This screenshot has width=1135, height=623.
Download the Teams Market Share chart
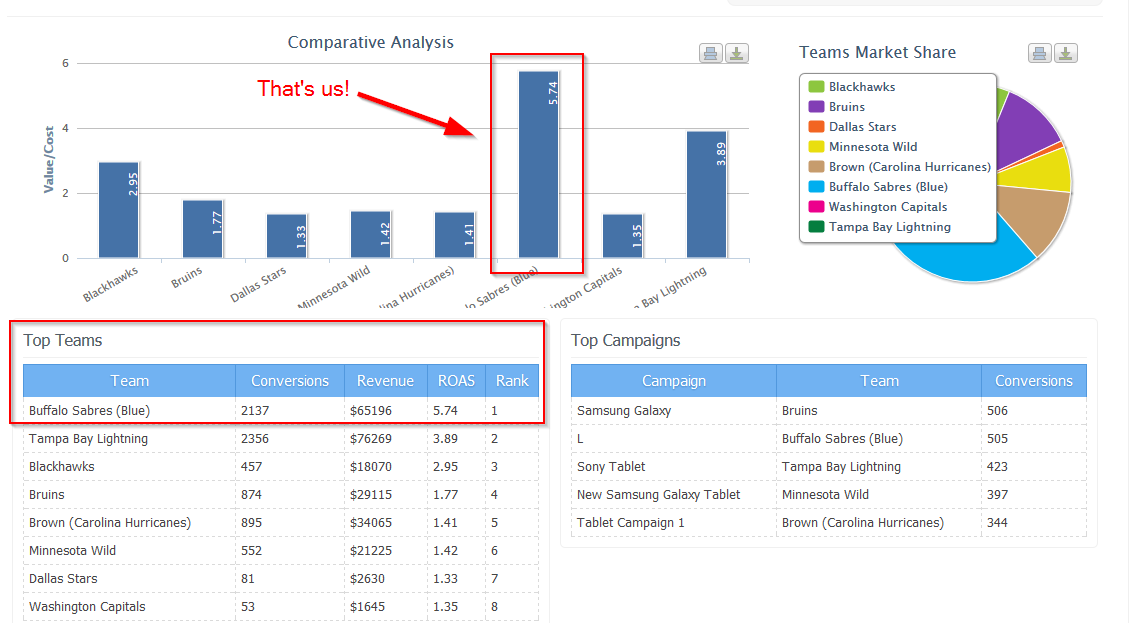coord(1065,53)
